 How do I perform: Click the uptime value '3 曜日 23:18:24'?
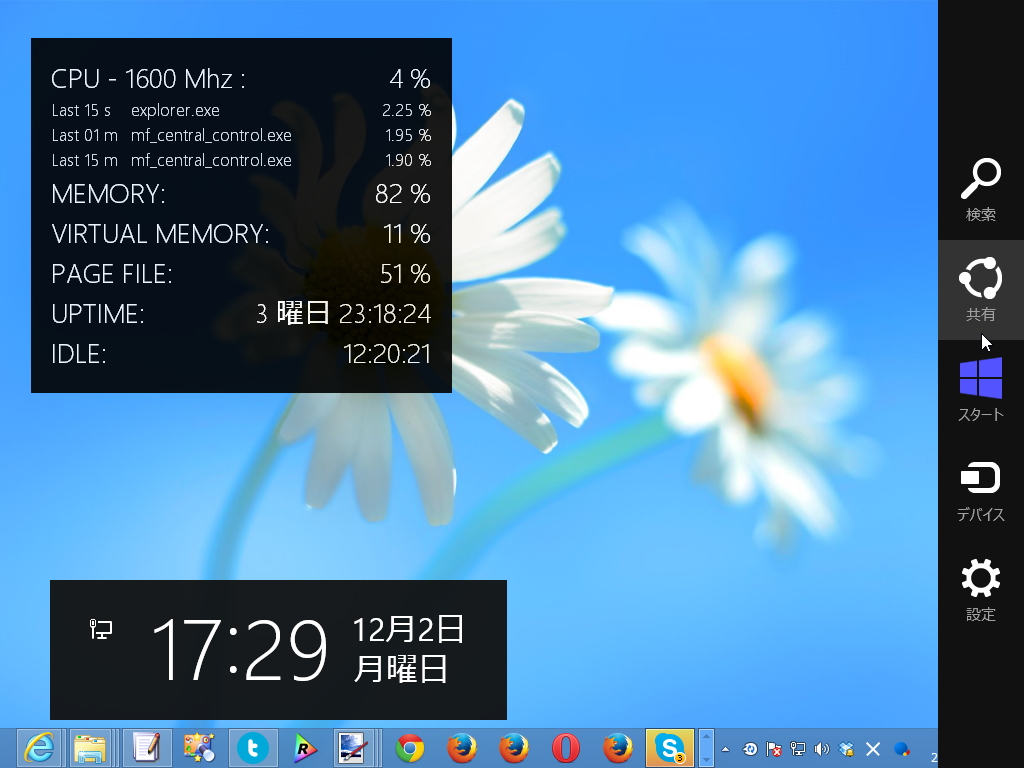point(344,314)
